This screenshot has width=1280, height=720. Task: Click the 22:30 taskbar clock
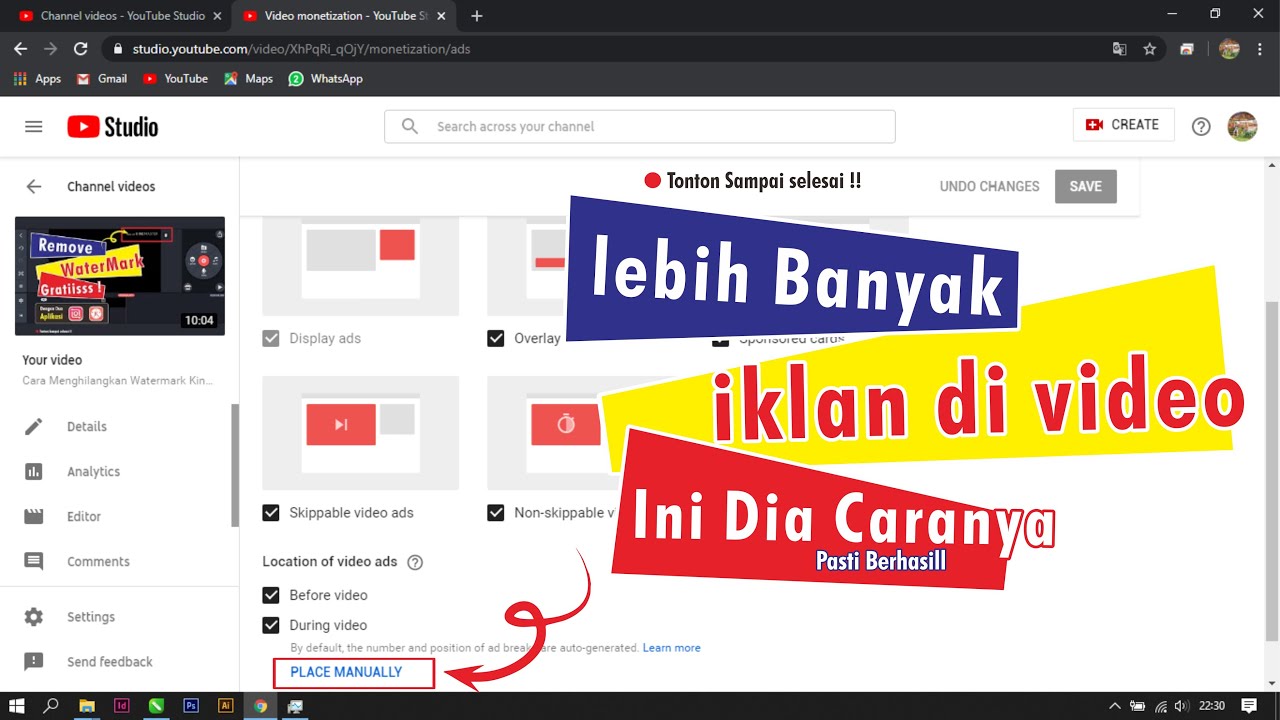(1211, 706)
